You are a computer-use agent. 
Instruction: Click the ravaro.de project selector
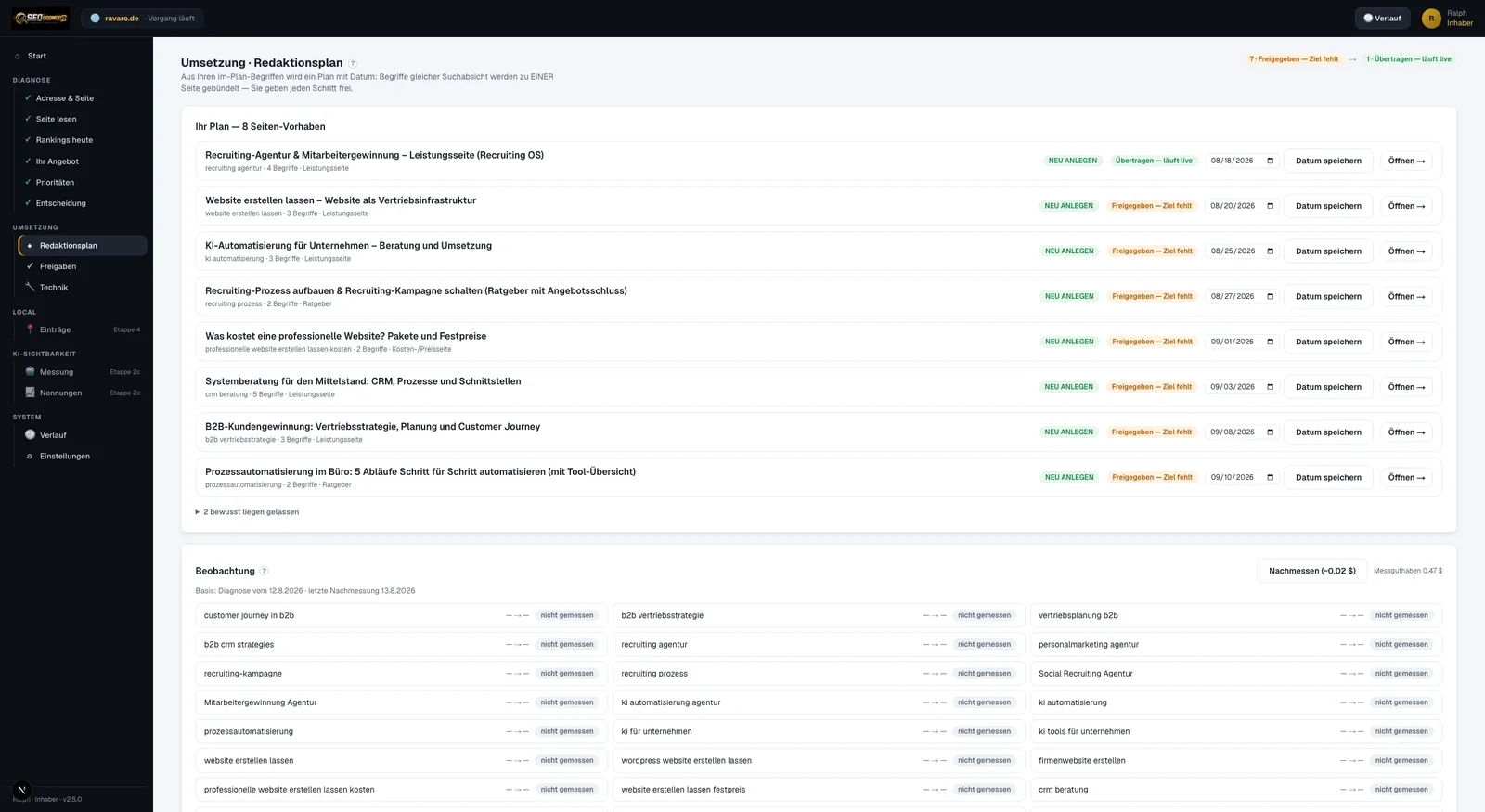142,18
